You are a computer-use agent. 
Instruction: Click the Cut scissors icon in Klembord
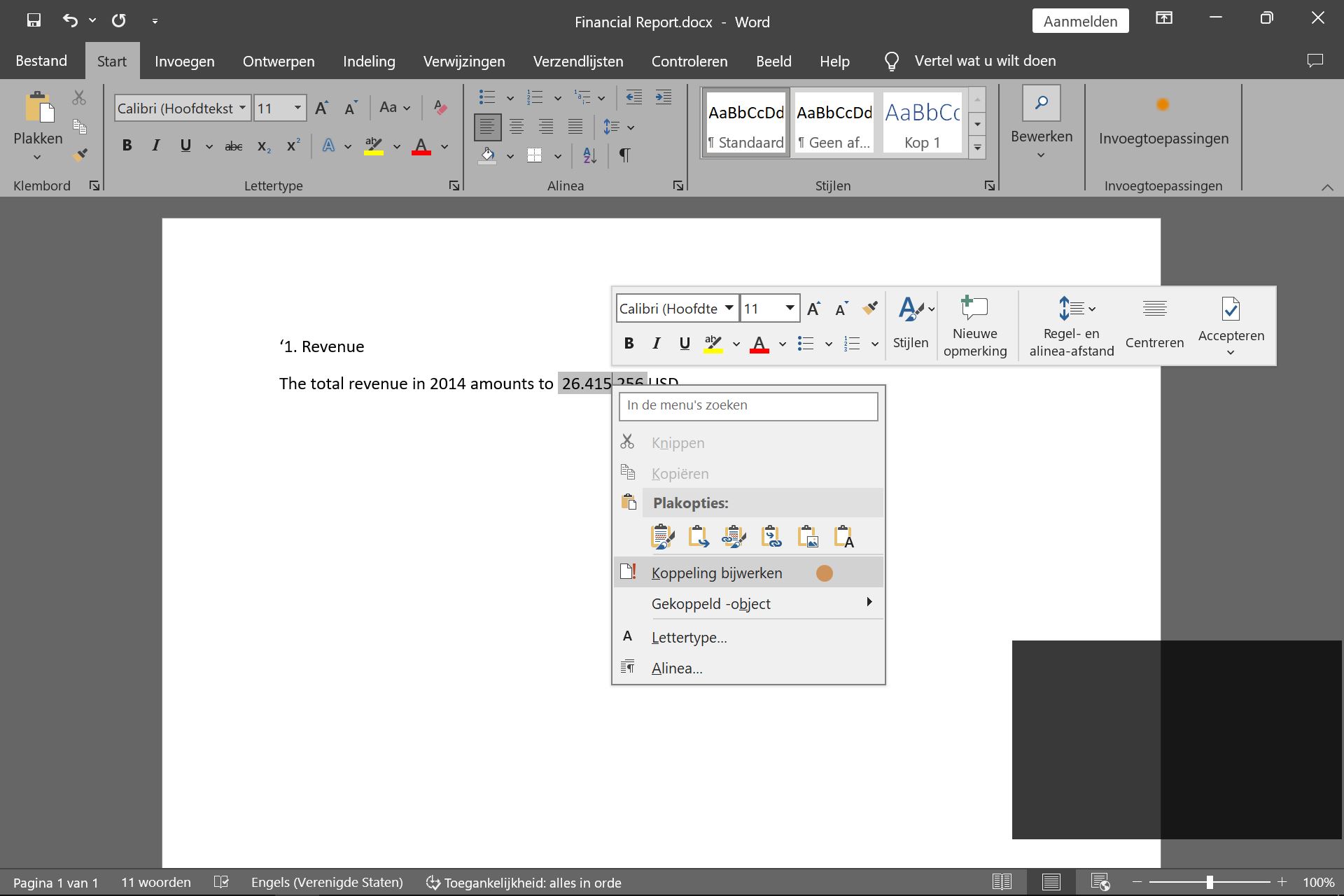pos(79,98)
